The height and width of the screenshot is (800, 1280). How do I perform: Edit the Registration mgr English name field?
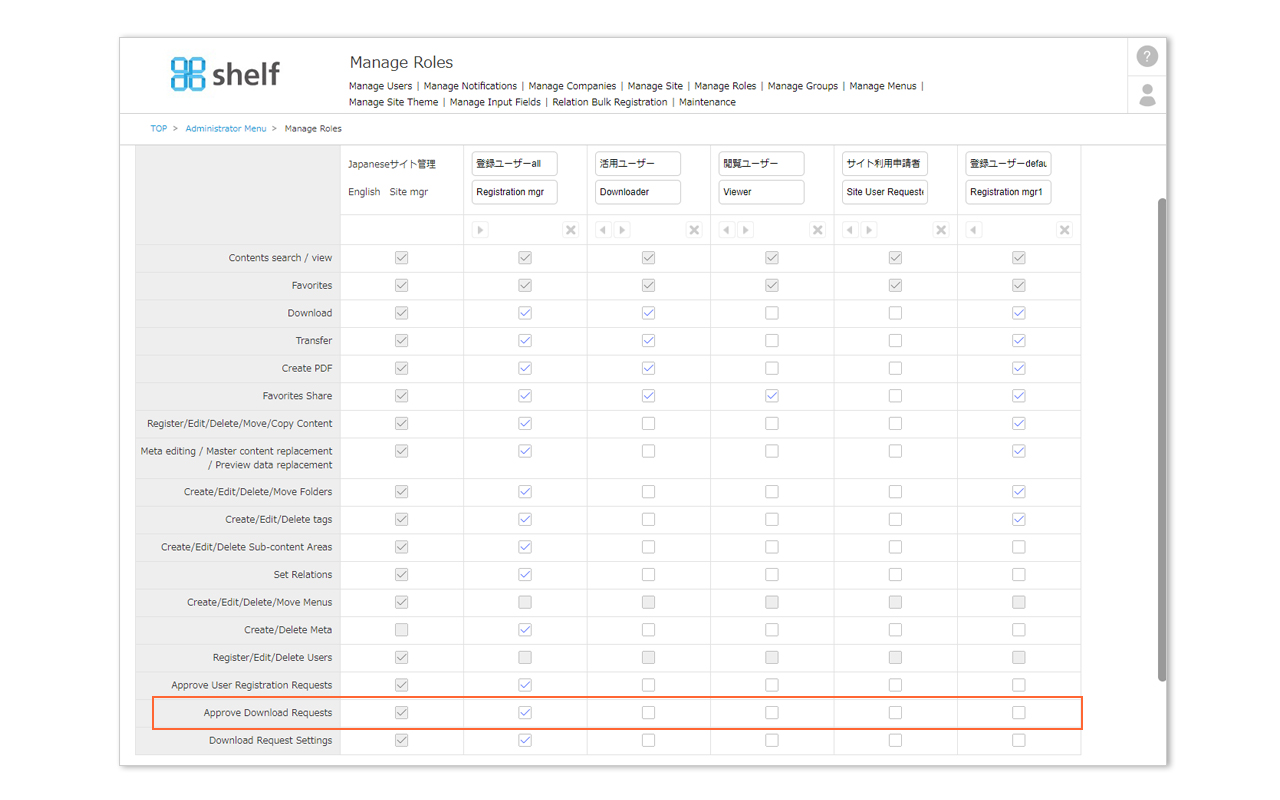pyautogui.click(x=514, y=192)
